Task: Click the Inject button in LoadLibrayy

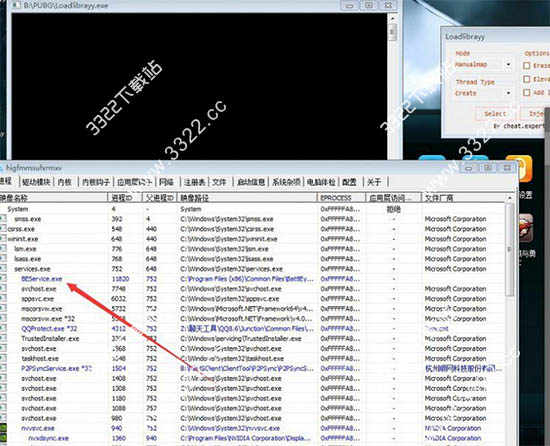Action: (x=535, y=114)
